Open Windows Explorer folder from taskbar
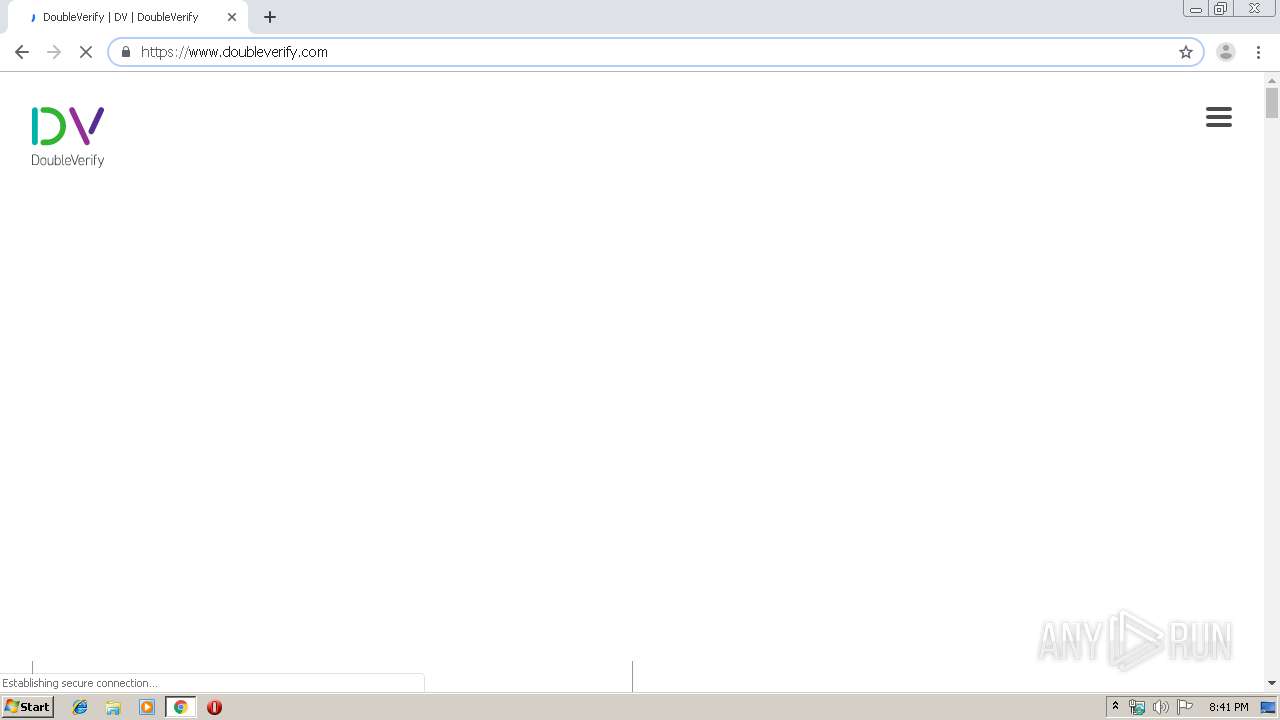Screen dimensions: 1280x720 pos(113,707)
